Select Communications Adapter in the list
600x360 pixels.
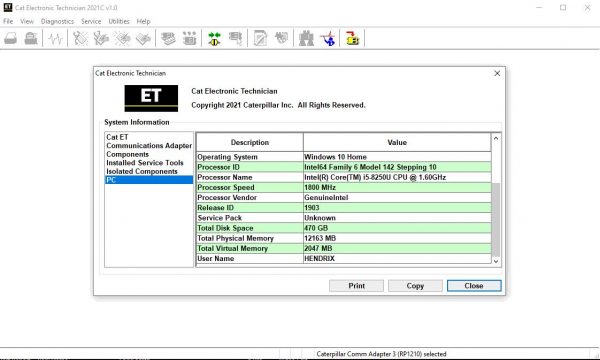(x=149, y=146)
